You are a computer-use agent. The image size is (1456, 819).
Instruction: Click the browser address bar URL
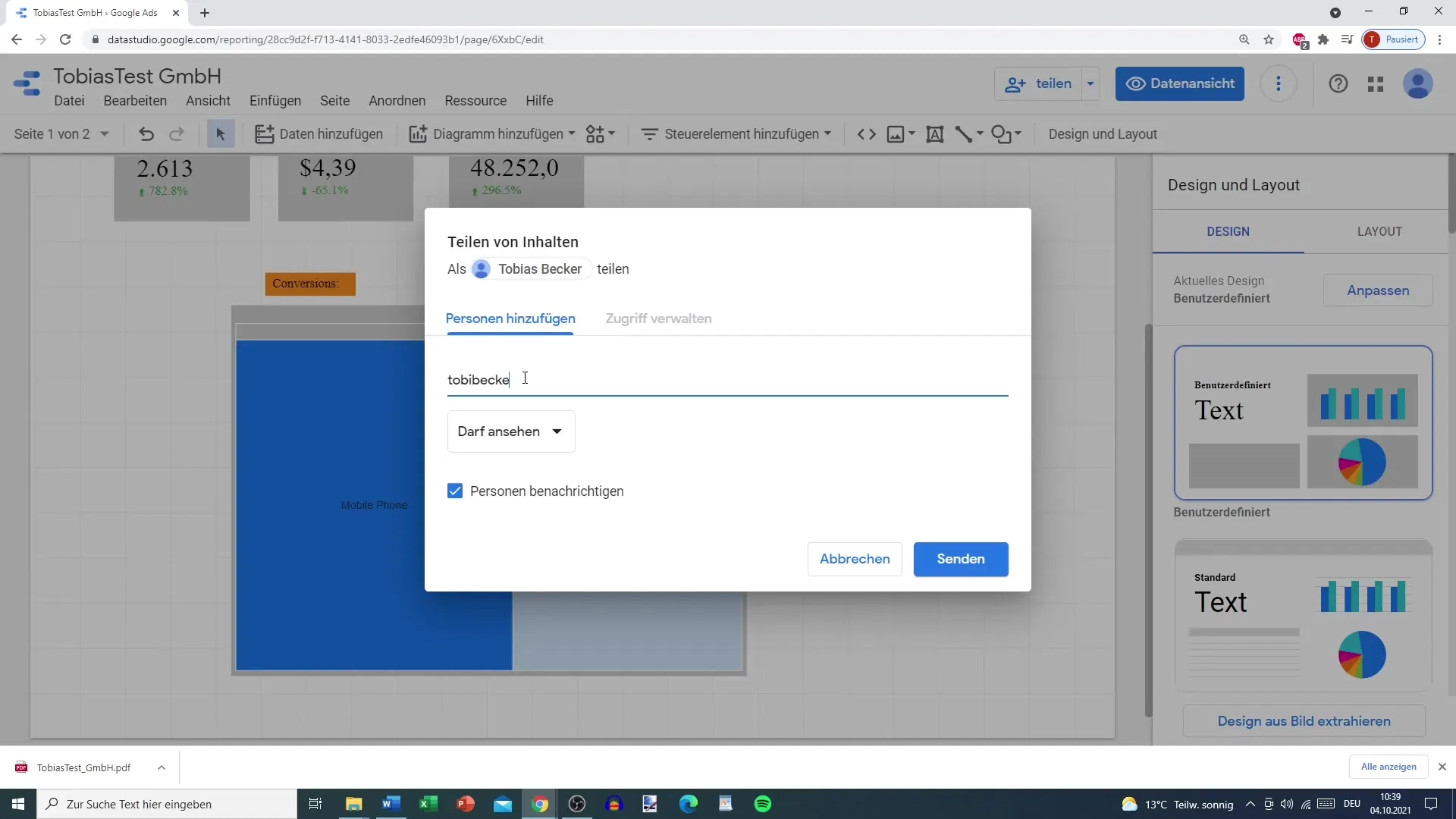coord(325,39)
